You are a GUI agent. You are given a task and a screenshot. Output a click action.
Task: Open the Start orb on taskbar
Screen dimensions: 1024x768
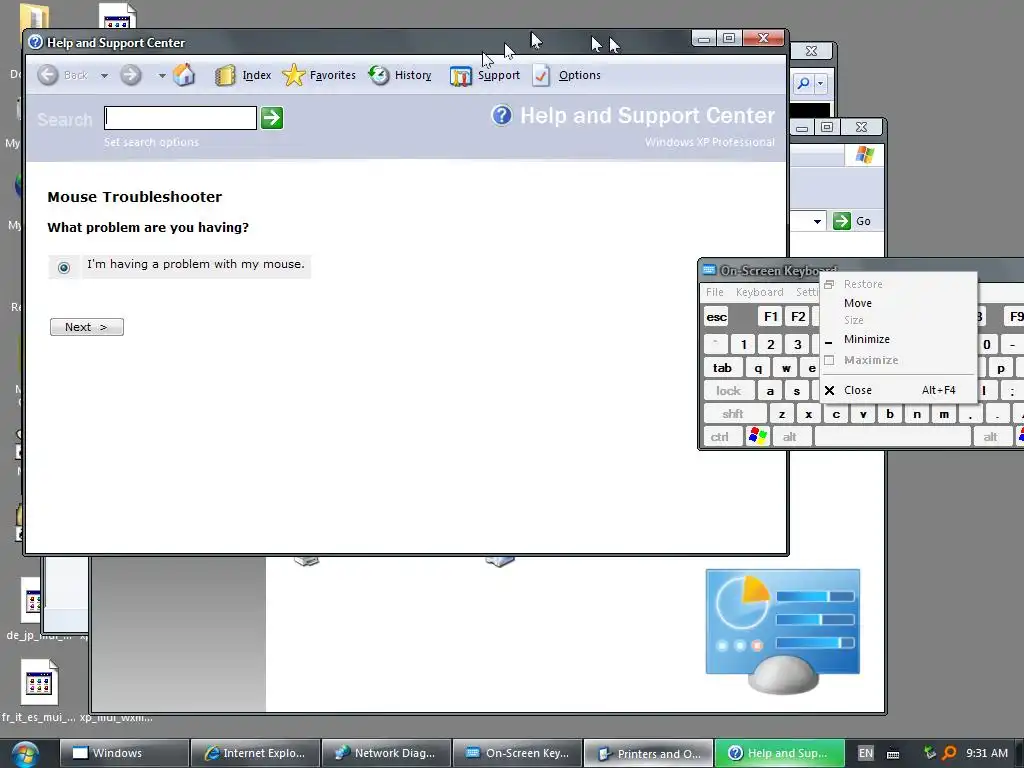(x=25, y=754)
